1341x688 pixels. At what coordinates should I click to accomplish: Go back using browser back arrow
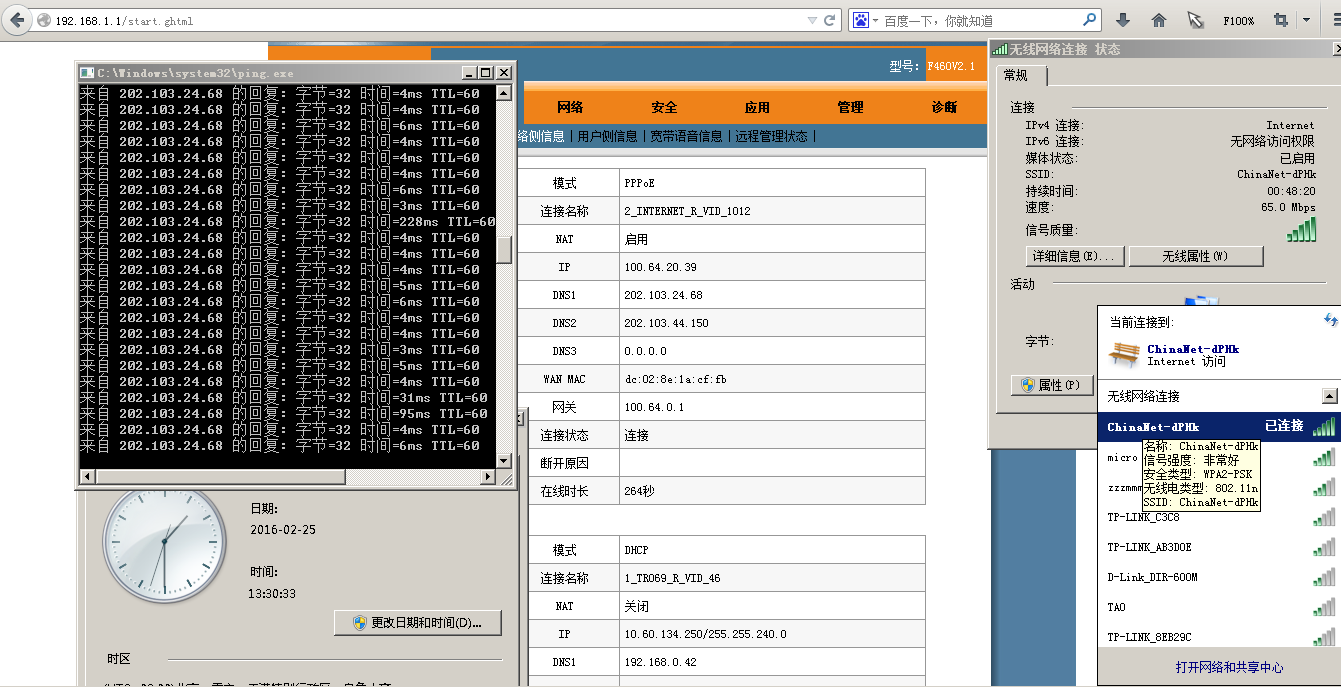coord(18,20)
